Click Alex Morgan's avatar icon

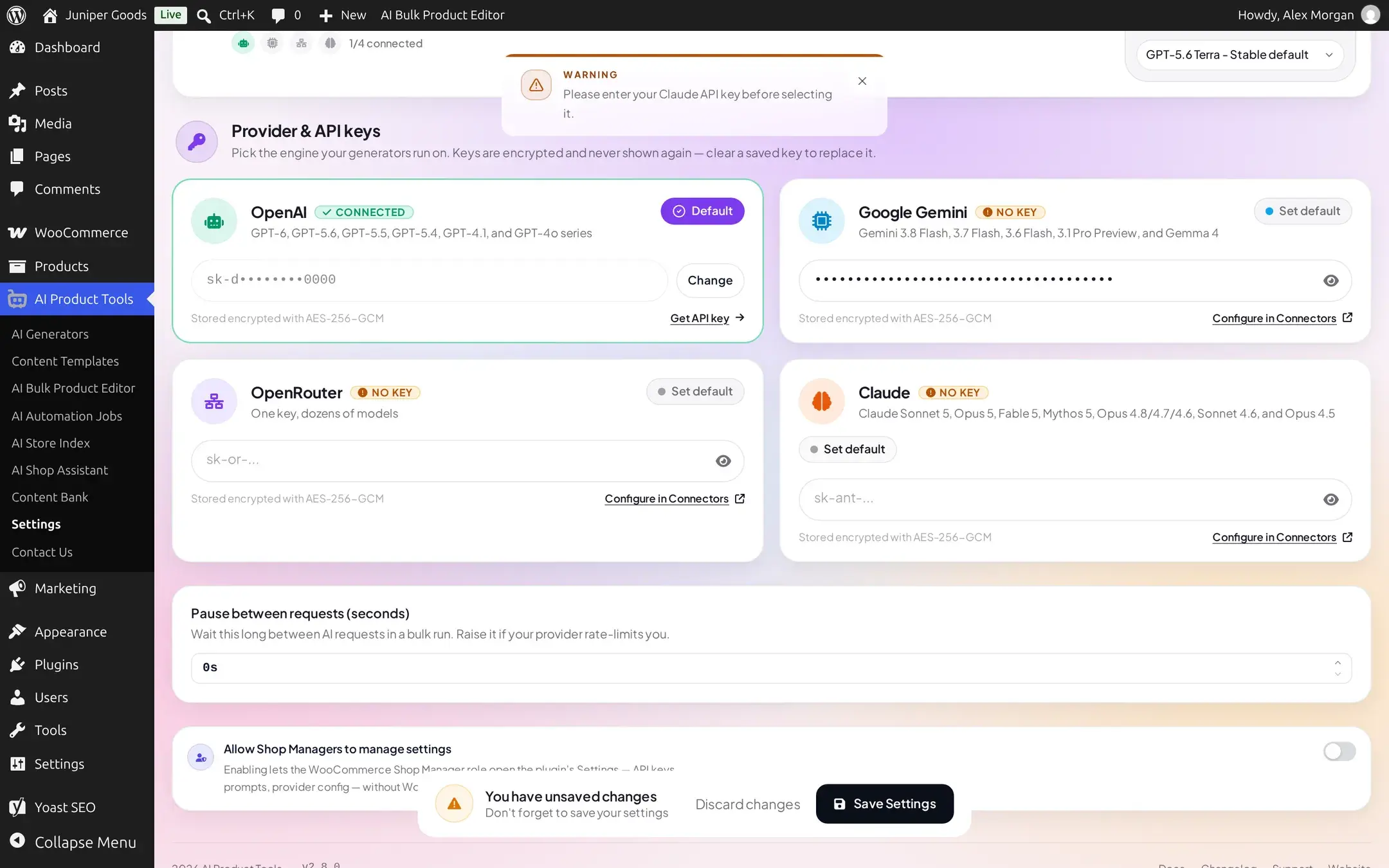1370,15
